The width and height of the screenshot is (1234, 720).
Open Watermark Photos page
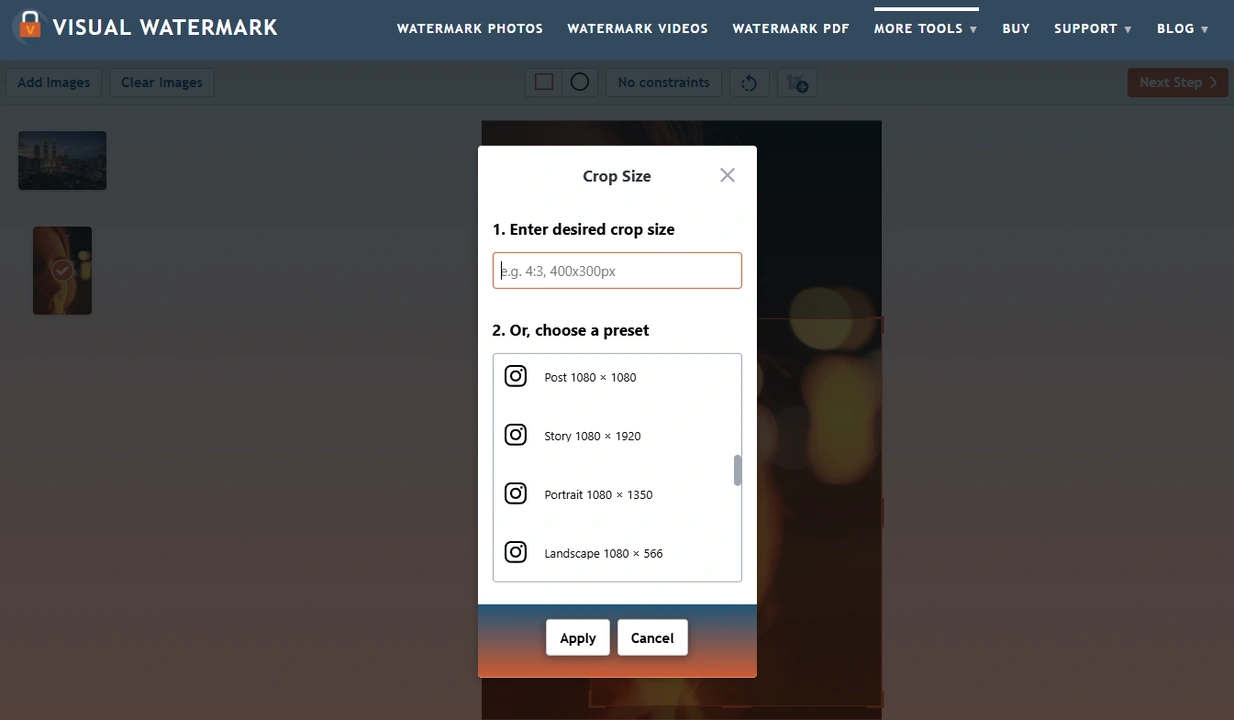(470, 29)
